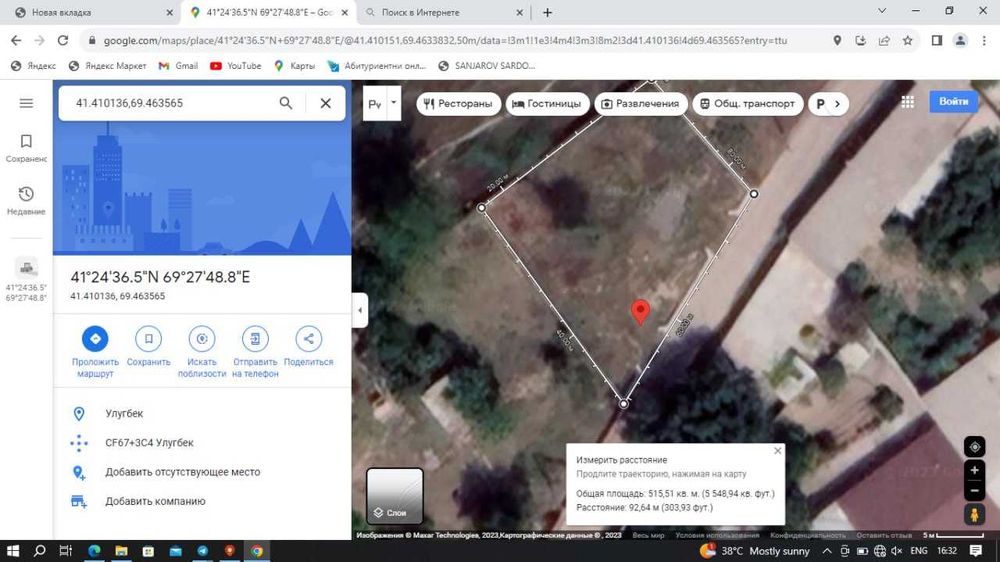Zoom in the map with plus
Screen dimensions: 1000x562
974,471
